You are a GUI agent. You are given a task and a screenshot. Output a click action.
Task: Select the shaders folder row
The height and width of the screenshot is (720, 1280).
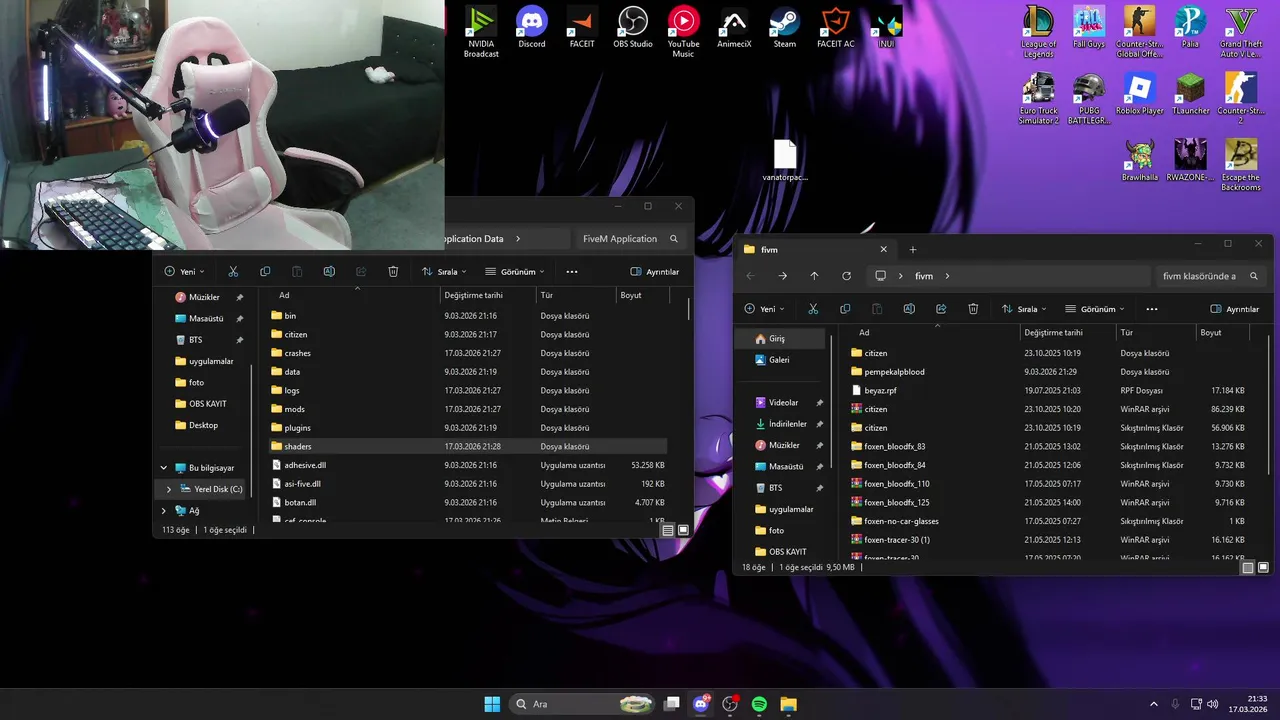point(468,446)
